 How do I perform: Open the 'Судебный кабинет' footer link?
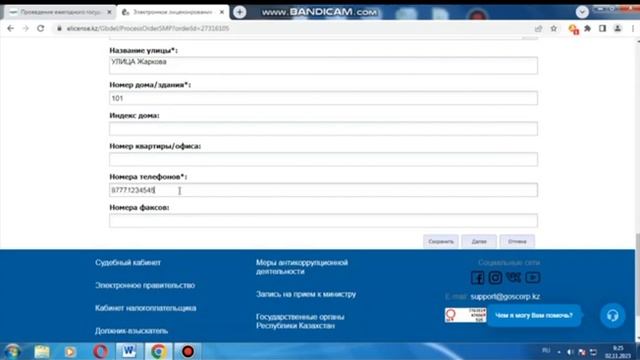pyautogui.click(x=128, y=262)
